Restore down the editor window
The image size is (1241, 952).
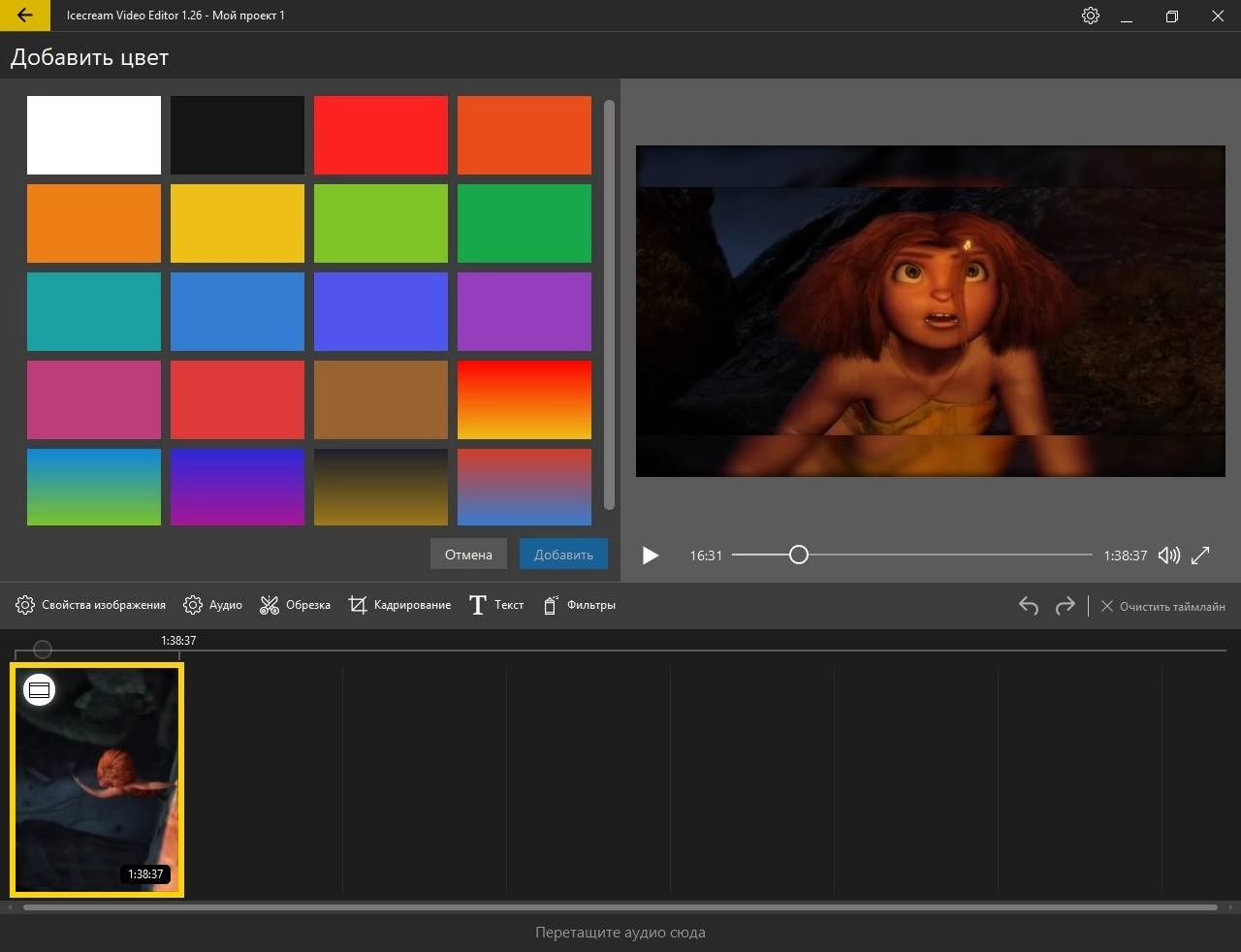coord(1172,16)
